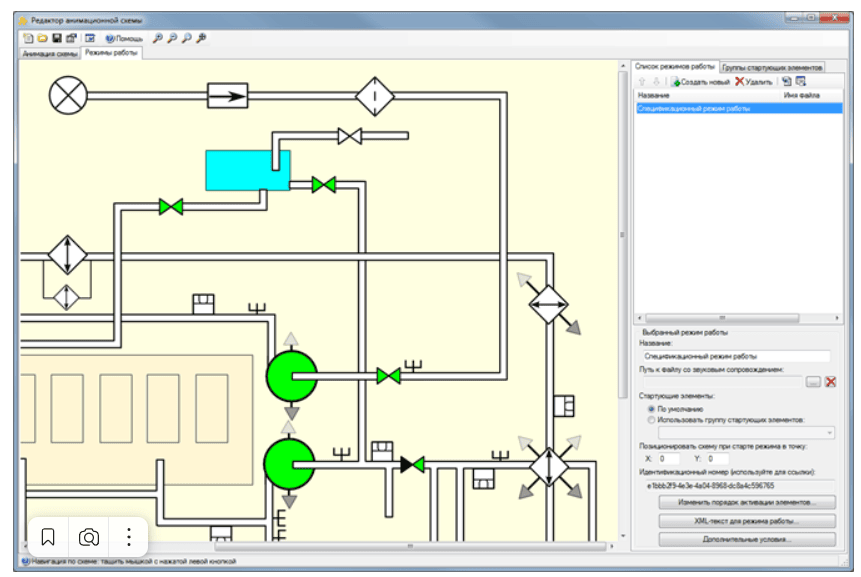Click the 'Название' name input field
This screenshot has height=577, width=861.
click(x=738, y=355)
